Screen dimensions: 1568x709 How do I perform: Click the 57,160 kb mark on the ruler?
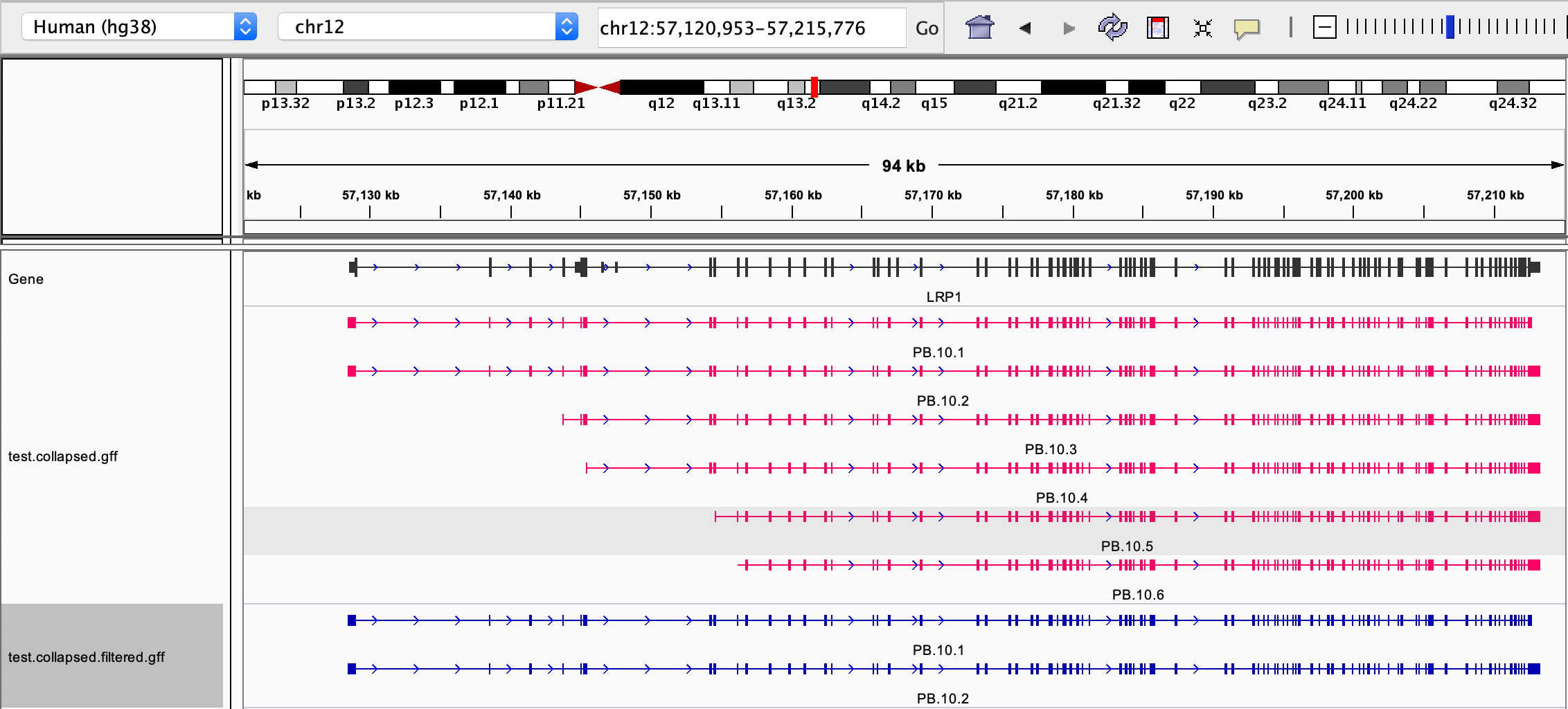[793, 196]
